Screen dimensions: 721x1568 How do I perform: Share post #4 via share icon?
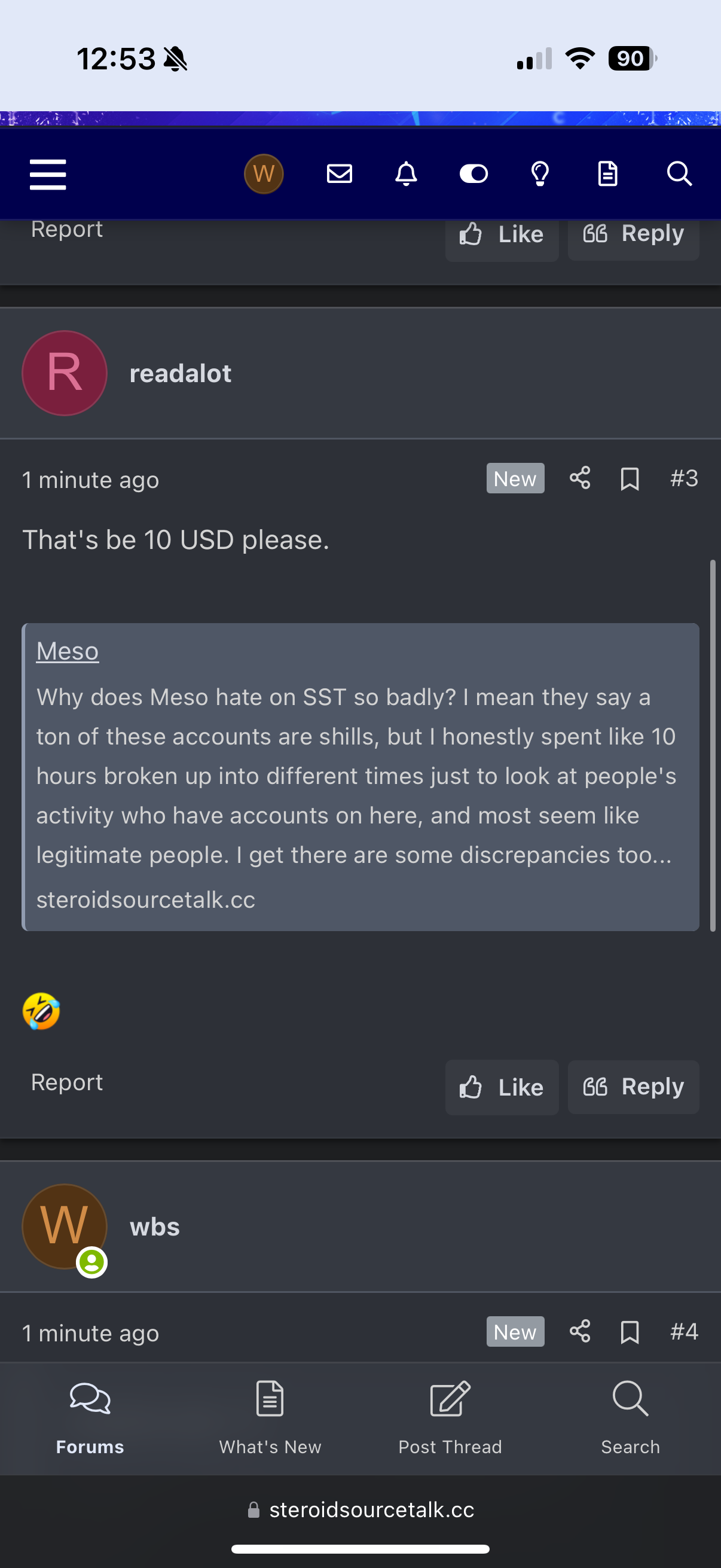[580, 1331]
